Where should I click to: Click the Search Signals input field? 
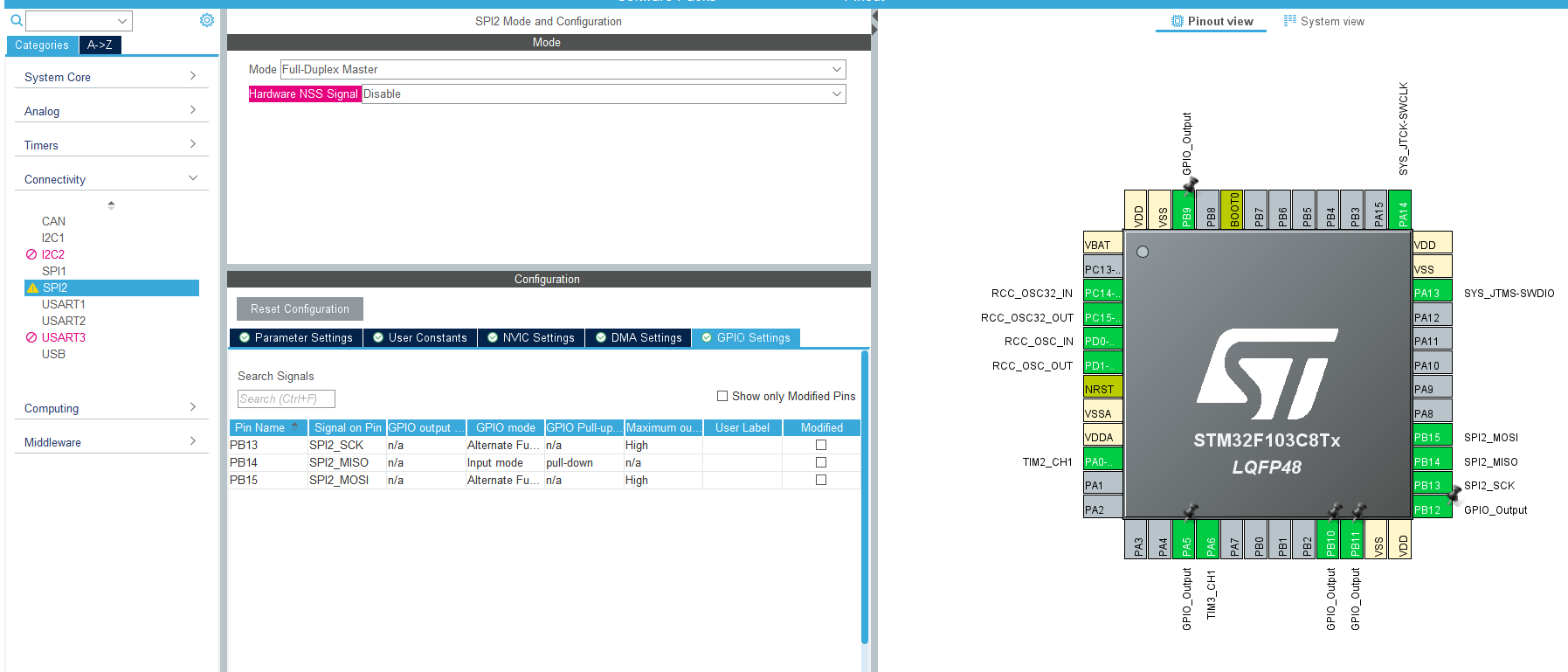(x=287, y=398)
